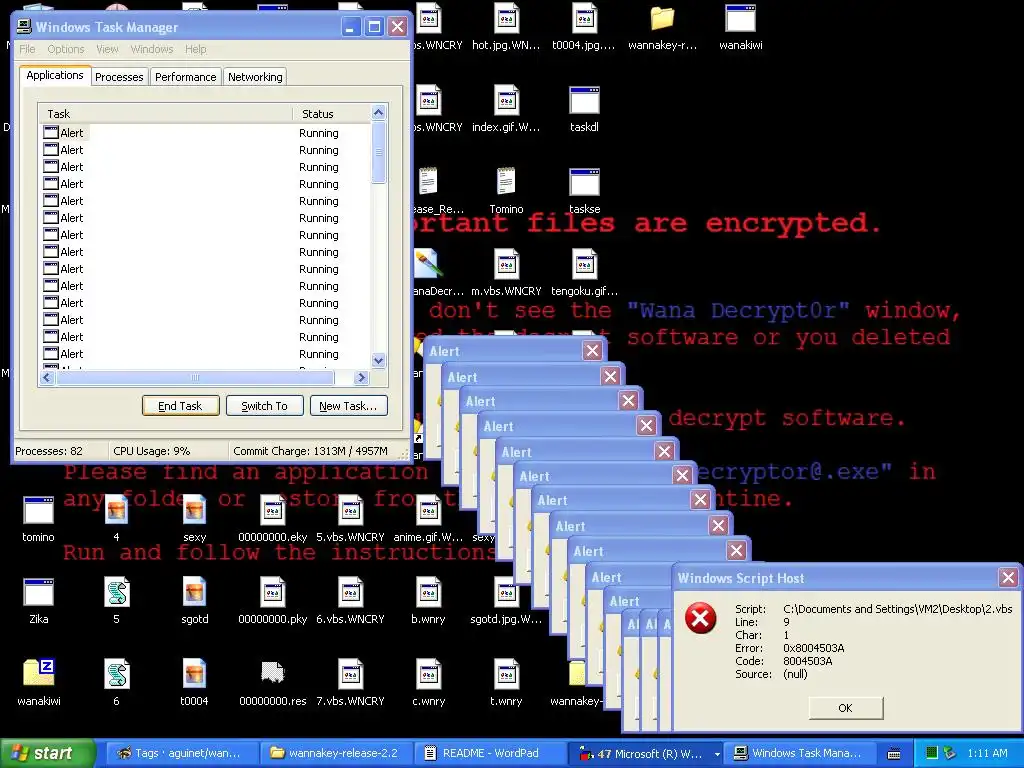
Task: Select the t.wnry file icon
Action: tap(506, 674)
